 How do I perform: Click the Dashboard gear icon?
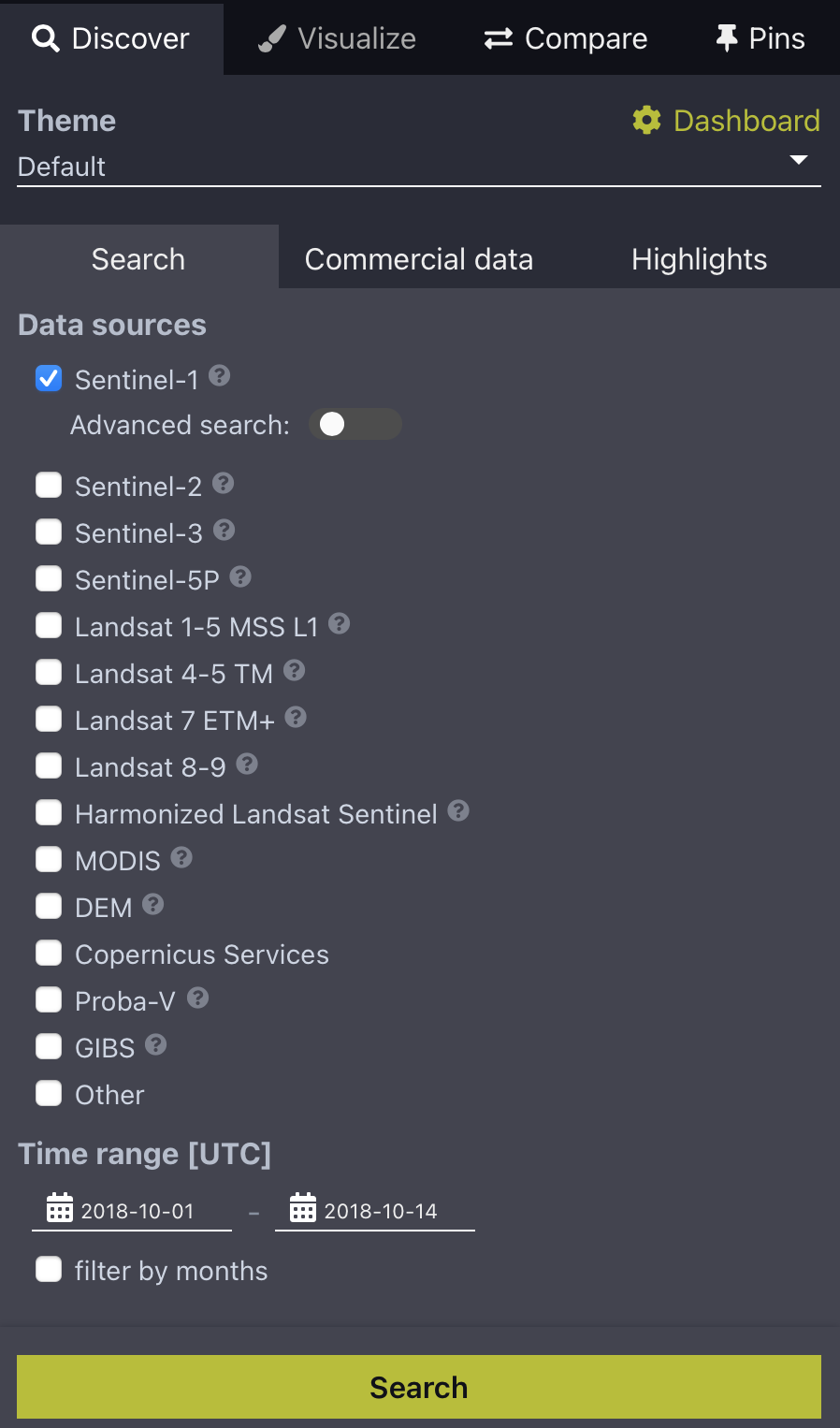646,120
